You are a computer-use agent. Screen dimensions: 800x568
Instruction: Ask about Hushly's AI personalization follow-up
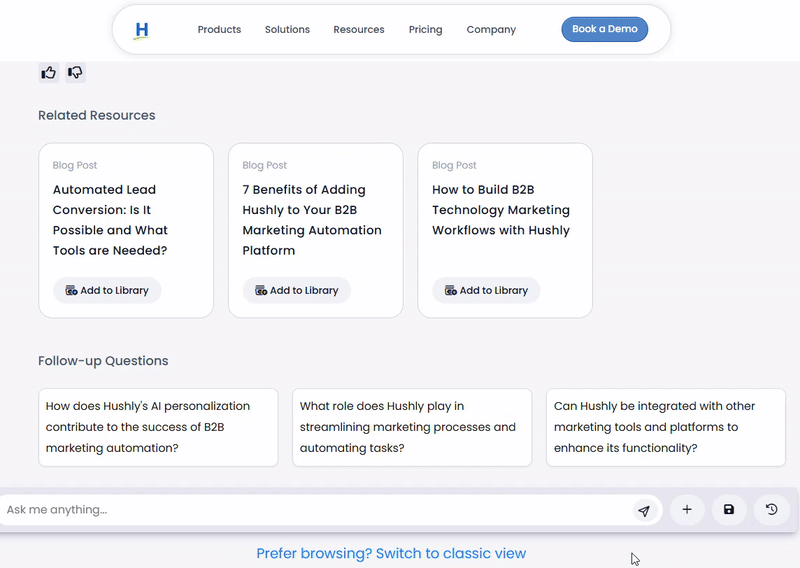point(158,427)
